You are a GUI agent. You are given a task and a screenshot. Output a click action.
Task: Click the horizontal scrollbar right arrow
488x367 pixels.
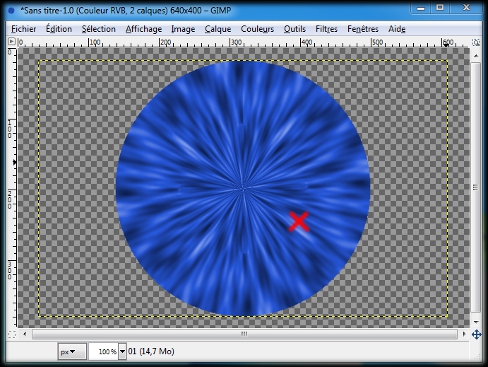click(x=464, y=334)
